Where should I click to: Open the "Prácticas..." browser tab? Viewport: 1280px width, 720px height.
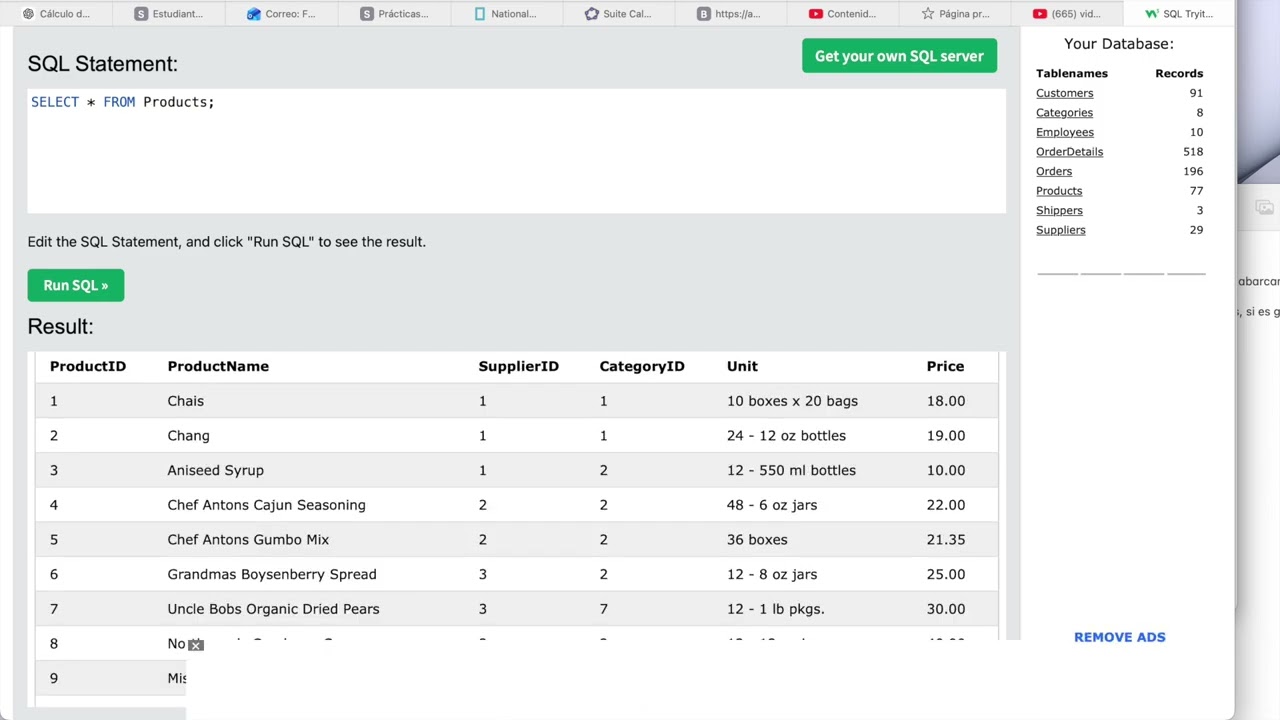[395, 14]
